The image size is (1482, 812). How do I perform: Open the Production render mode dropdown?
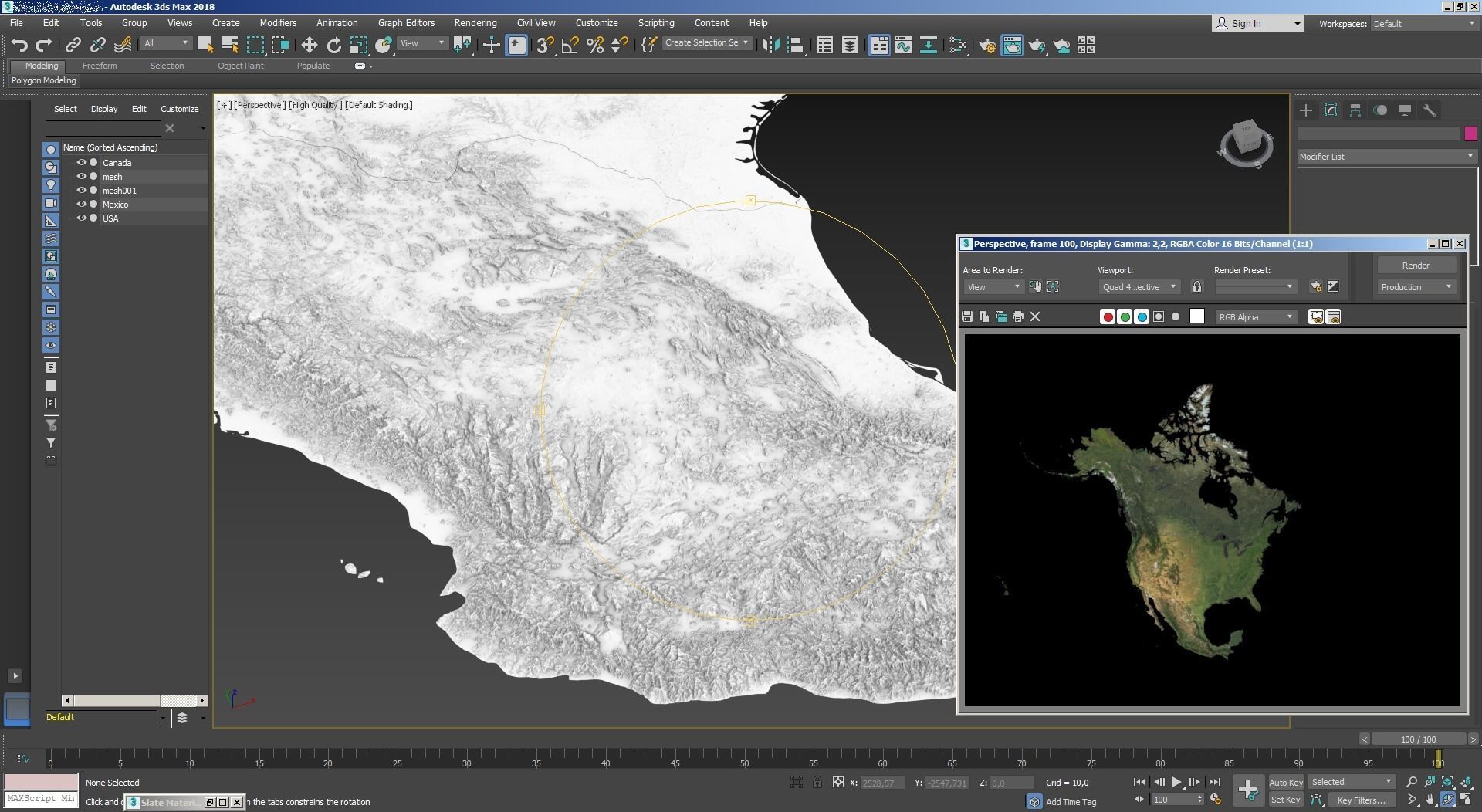click(1416, 287)
